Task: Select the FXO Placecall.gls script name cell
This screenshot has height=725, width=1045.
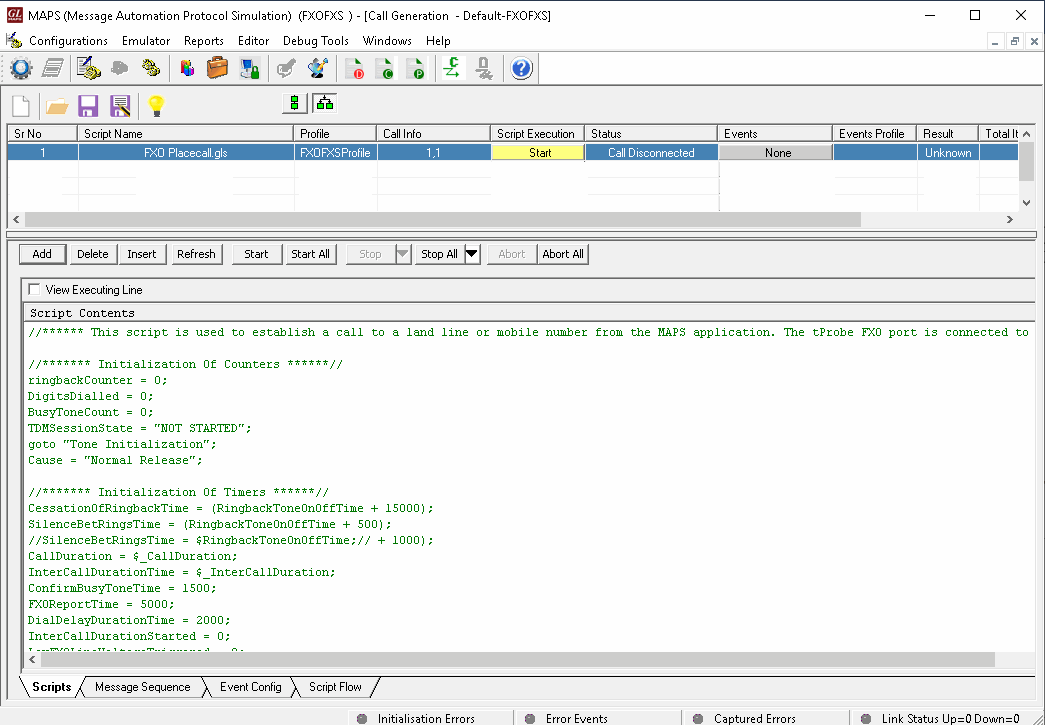Action: [x=186, y=153]
